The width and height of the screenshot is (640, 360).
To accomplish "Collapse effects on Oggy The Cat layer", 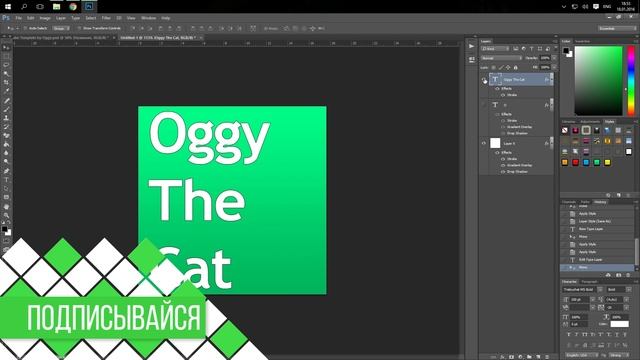I will [x=551, y=80].
